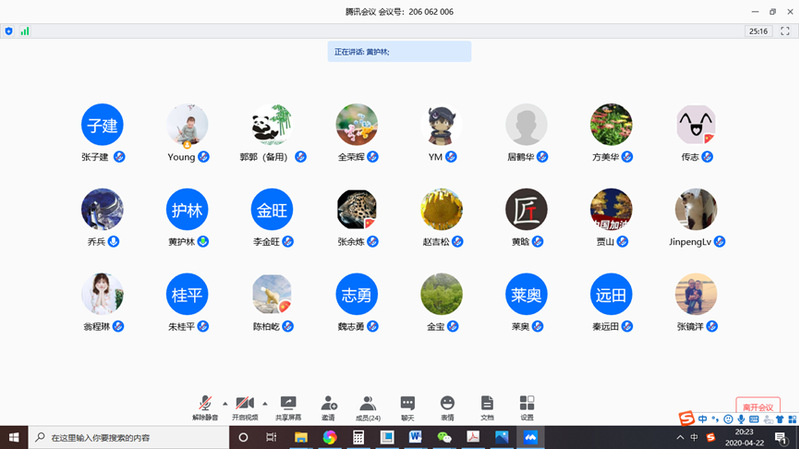Image resolution: width=799 pixels, height=449 pixels.
Task: Open the 邀请 invite icon
Action: (x=329, y=405)
